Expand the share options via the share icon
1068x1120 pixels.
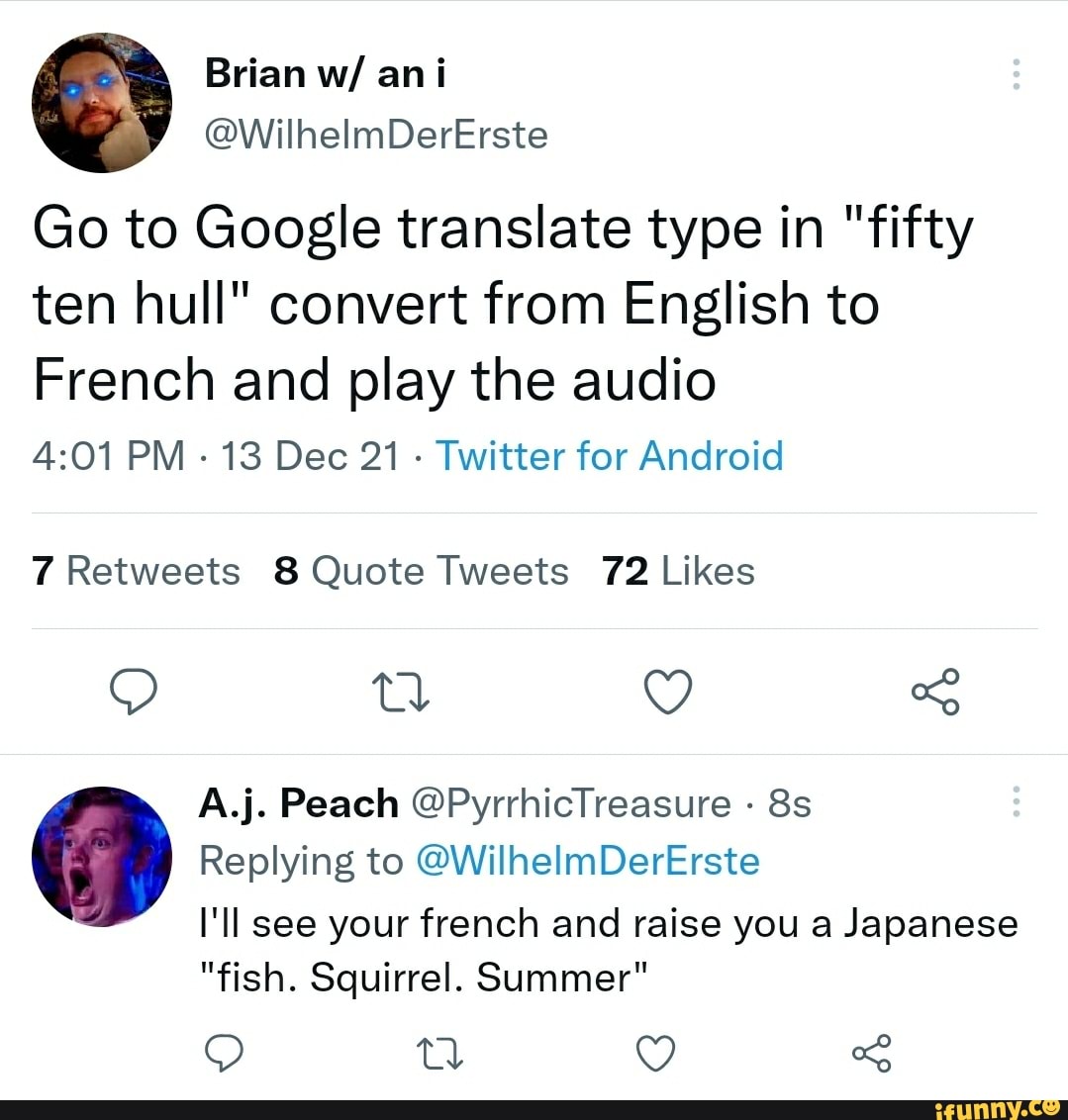tap(935, 693)
